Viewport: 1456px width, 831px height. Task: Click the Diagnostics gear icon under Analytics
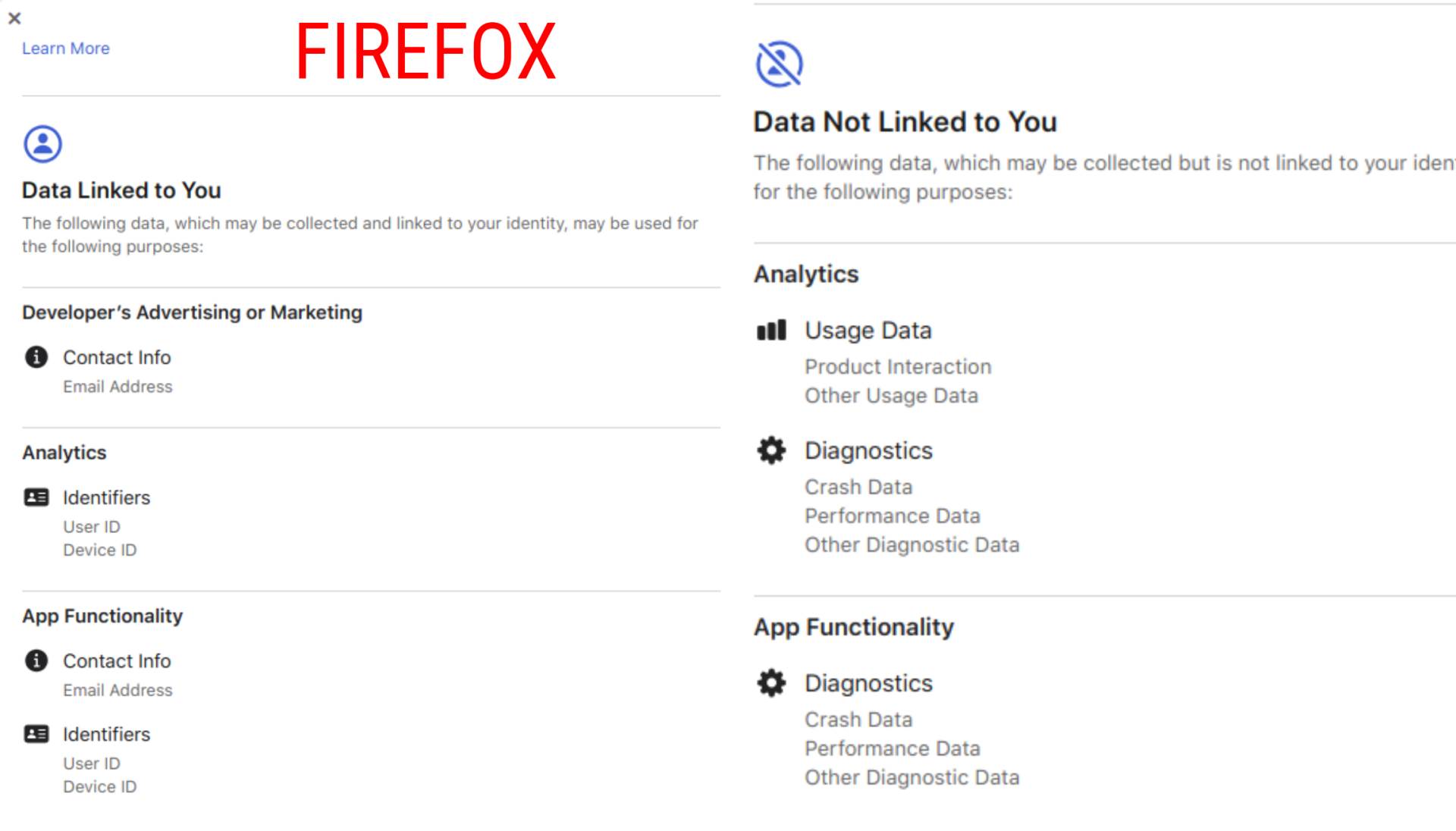(x=770, y=450)
